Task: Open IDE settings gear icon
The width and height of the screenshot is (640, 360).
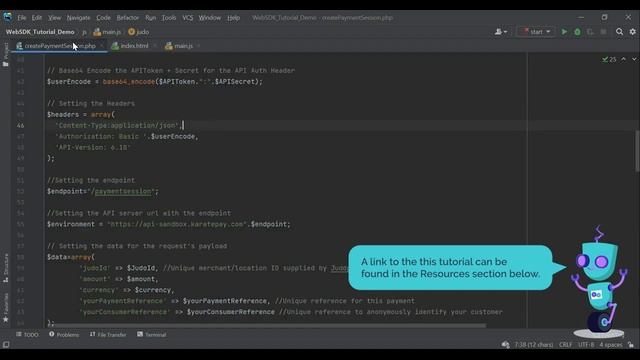Action: [633, 32]
